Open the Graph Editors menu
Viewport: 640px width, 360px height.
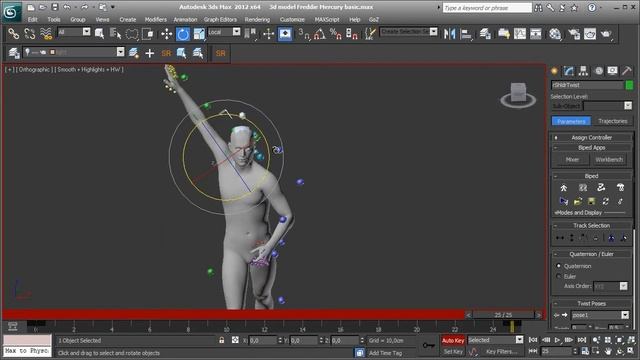(x=220, y=19)
